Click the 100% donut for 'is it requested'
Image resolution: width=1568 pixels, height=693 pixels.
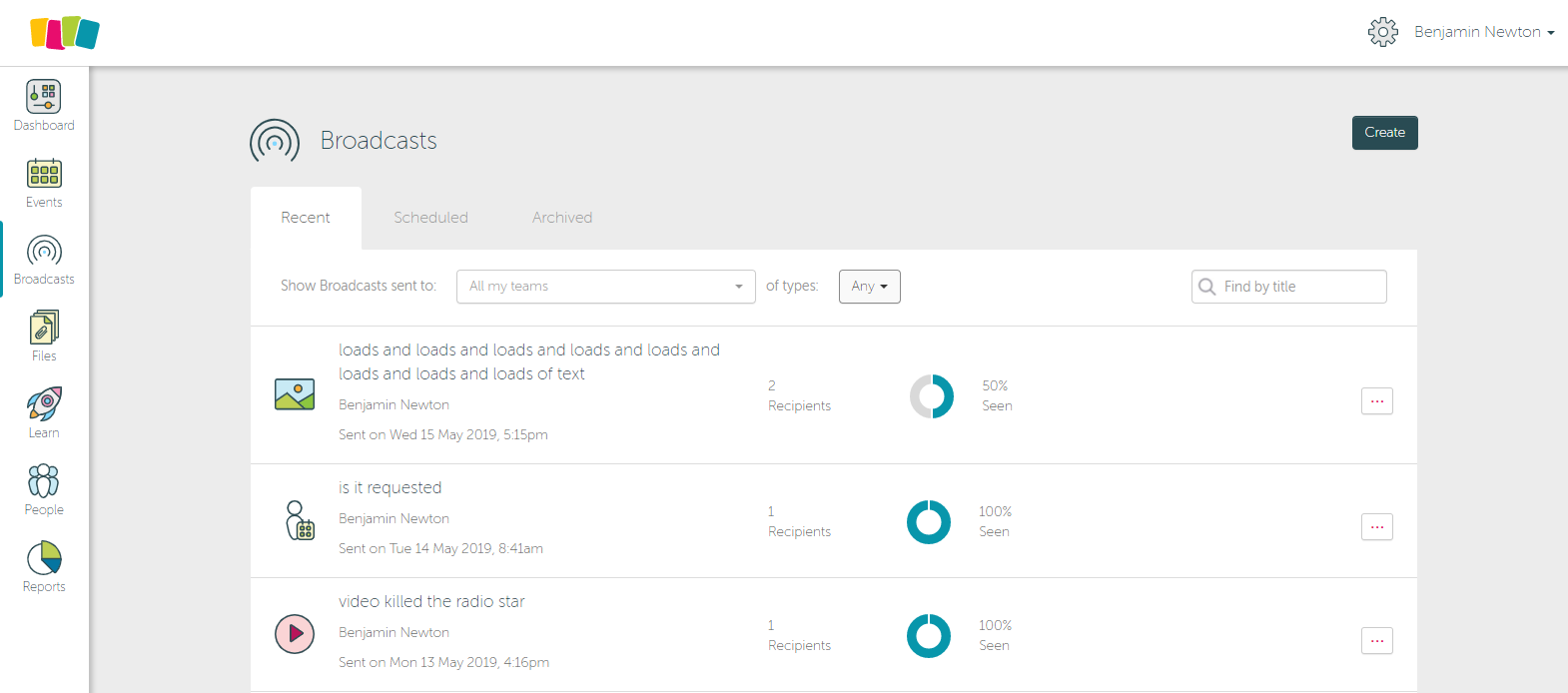click(x=929, y=522)
